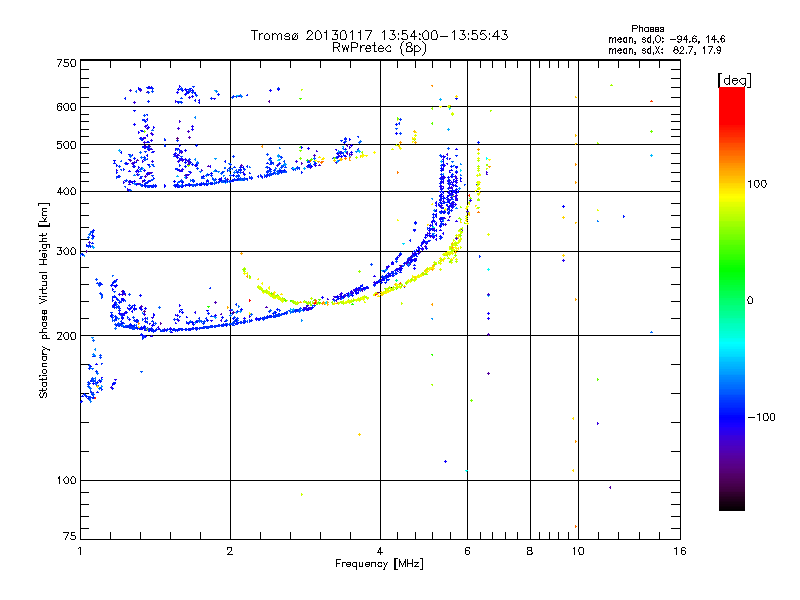
Task: Click the y-axis tick label '200'
Action: 66,336
